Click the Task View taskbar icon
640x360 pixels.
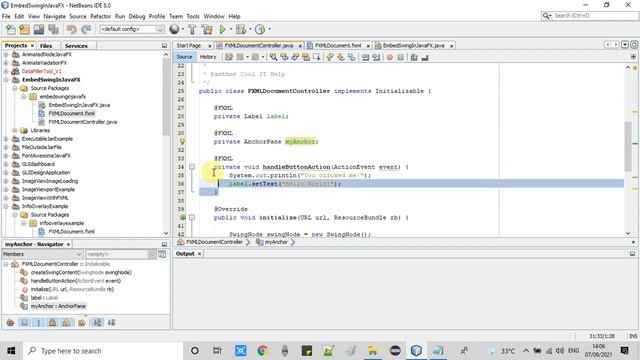pyautogui.click(x=217, y=351)
